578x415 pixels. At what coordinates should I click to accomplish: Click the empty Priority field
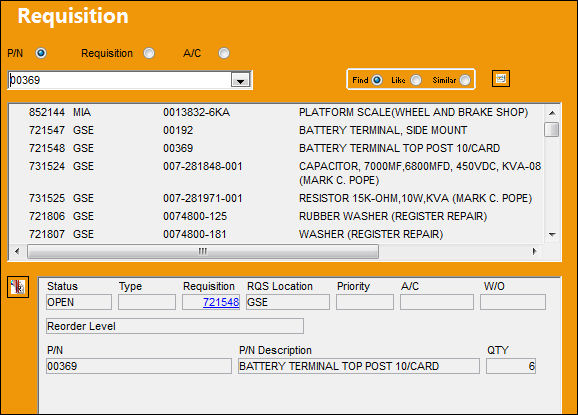pos(365,302)
